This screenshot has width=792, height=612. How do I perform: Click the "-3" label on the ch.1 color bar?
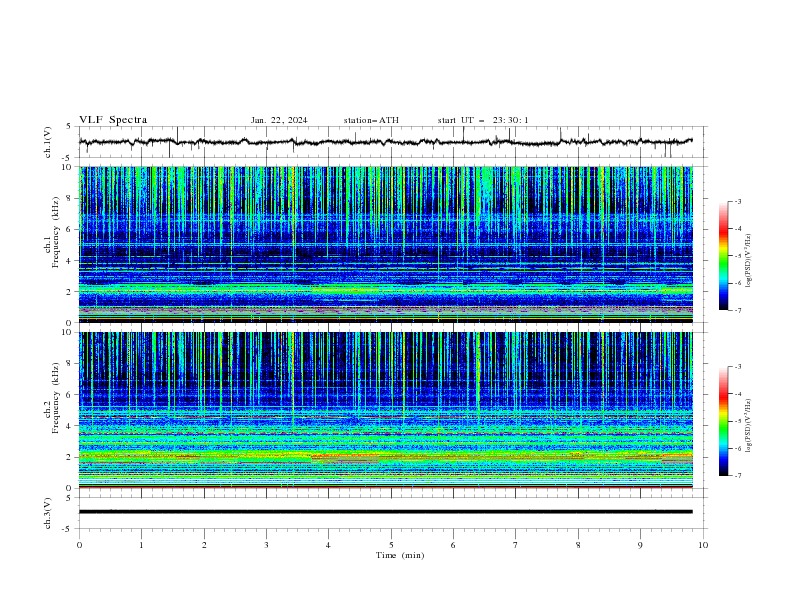tap(737, 201)
